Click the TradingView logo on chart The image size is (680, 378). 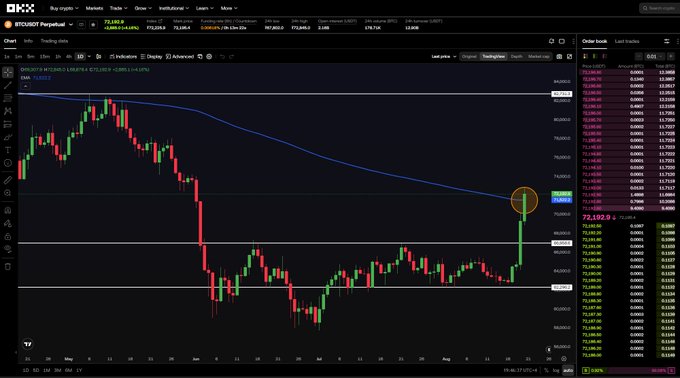tap(28, 344)
